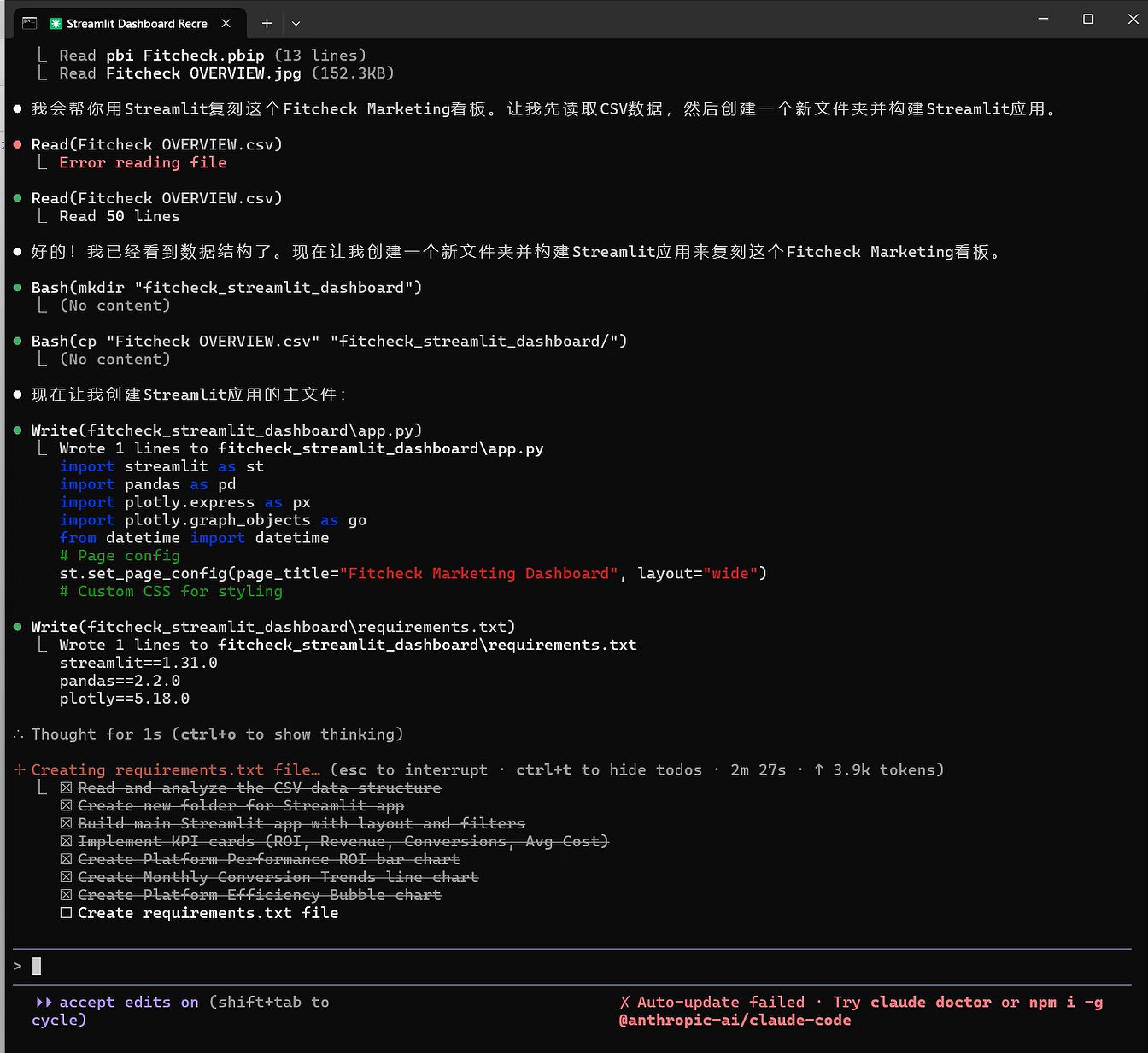Screen dimensions: 1148x1053
Task: Check the 'Create requirements.txt file' todo box
Action: [x=66, y=912]
